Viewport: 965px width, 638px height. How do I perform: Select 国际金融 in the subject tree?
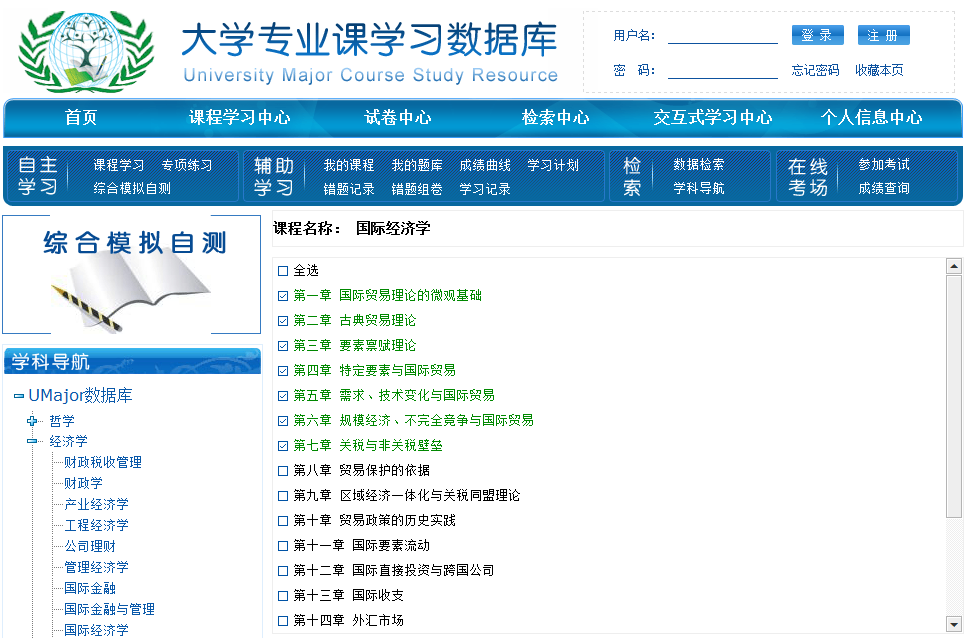pos(90,588)
